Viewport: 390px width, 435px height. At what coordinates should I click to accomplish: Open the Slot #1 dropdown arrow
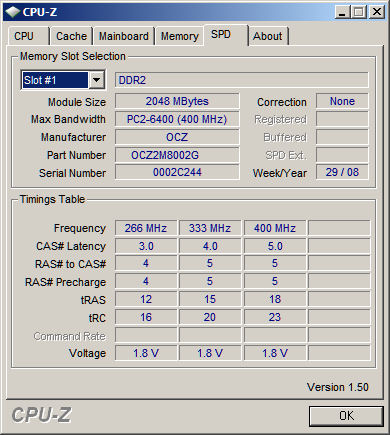[97, 80]
